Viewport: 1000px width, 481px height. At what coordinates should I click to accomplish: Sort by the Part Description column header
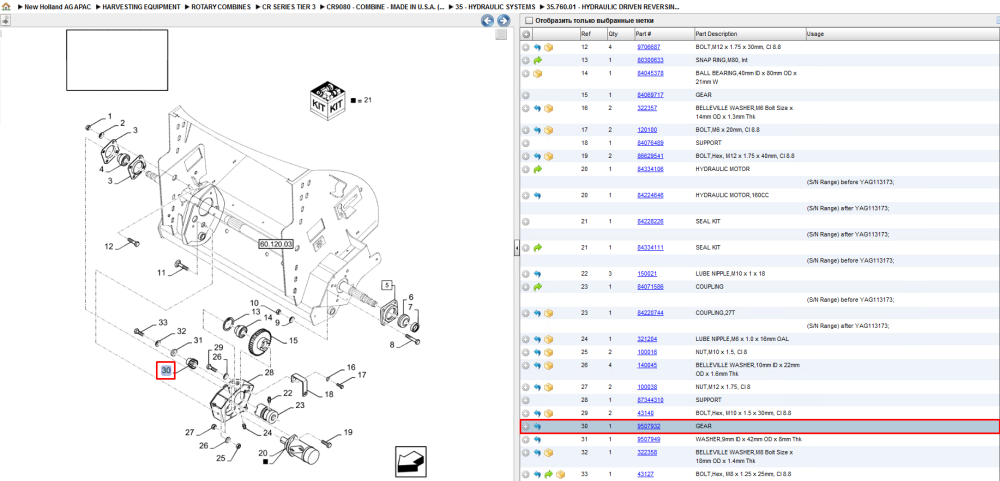tap(749, 34)
